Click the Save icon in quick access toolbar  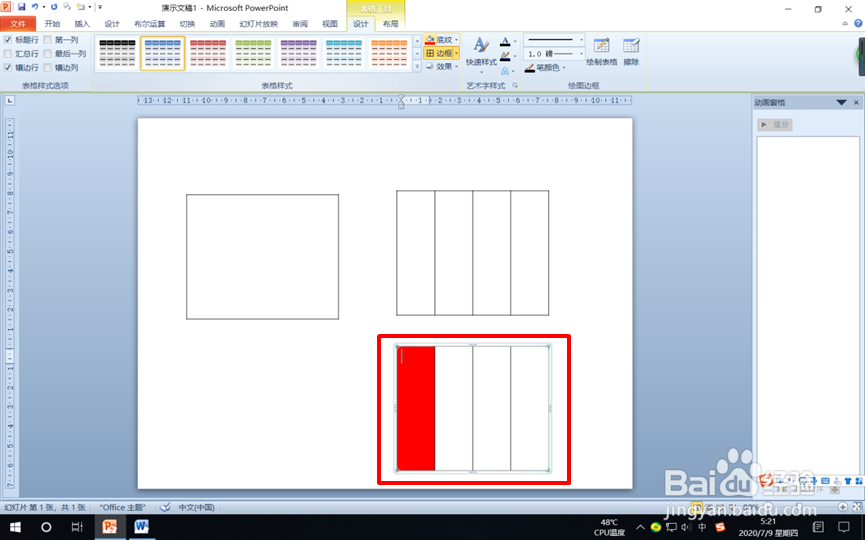coord(22,7)
